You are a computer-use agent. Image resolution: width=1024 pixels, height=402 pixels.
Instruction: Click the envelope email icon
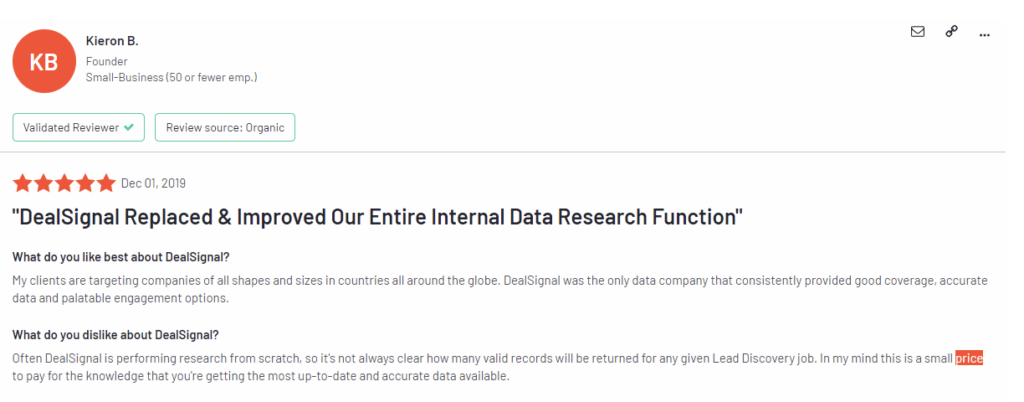tap(918, 31)
